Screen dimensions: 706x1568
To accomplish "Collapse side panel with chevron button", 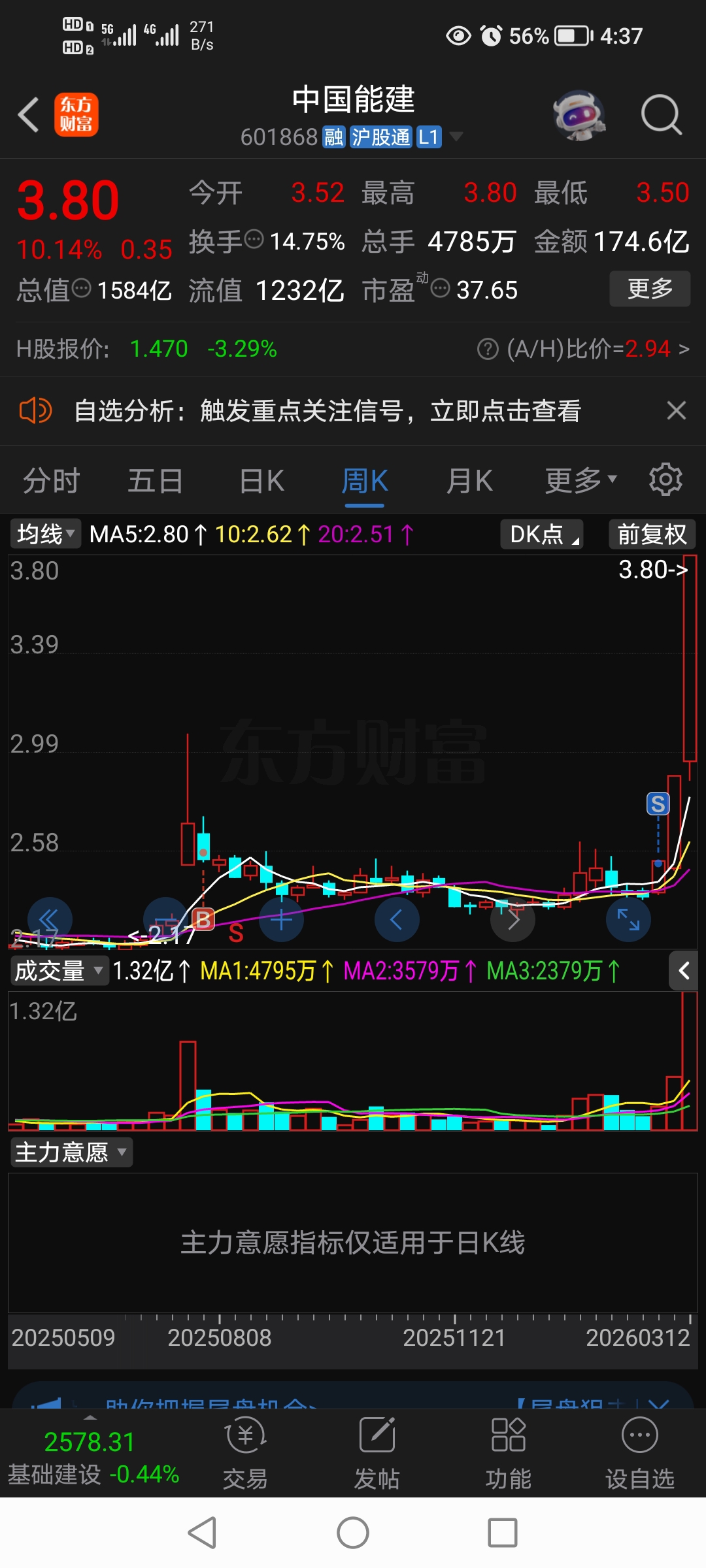I will click(684, 971).
